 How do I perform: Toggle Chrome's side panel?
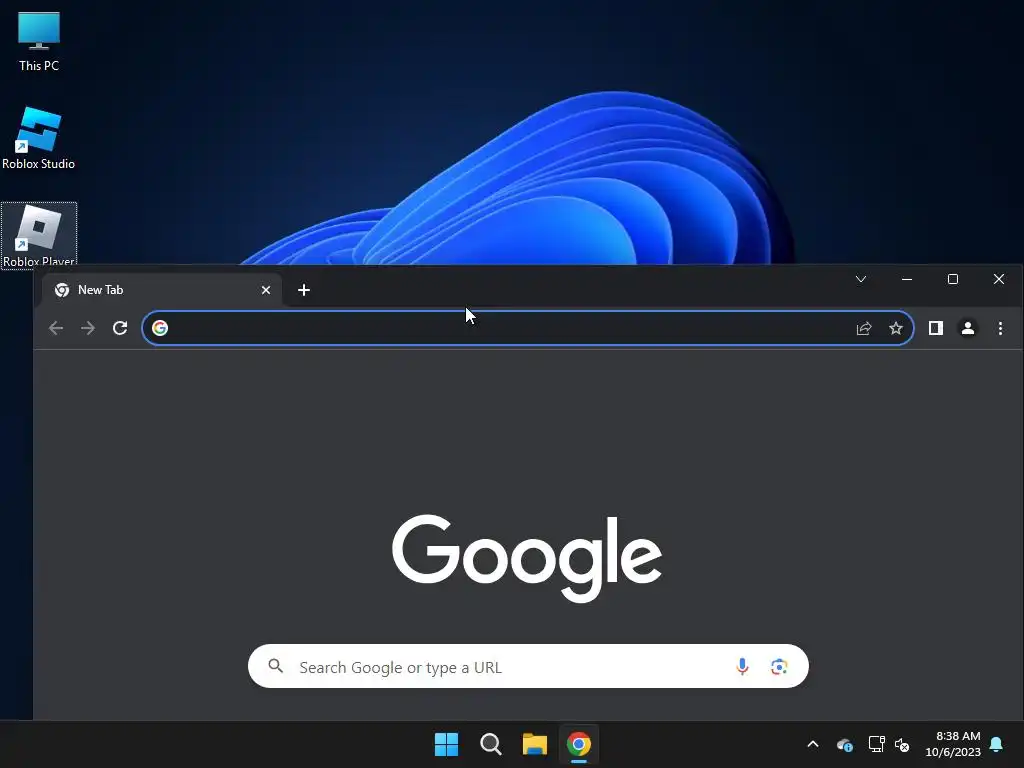pyautogui.click(x=936, y=328)
